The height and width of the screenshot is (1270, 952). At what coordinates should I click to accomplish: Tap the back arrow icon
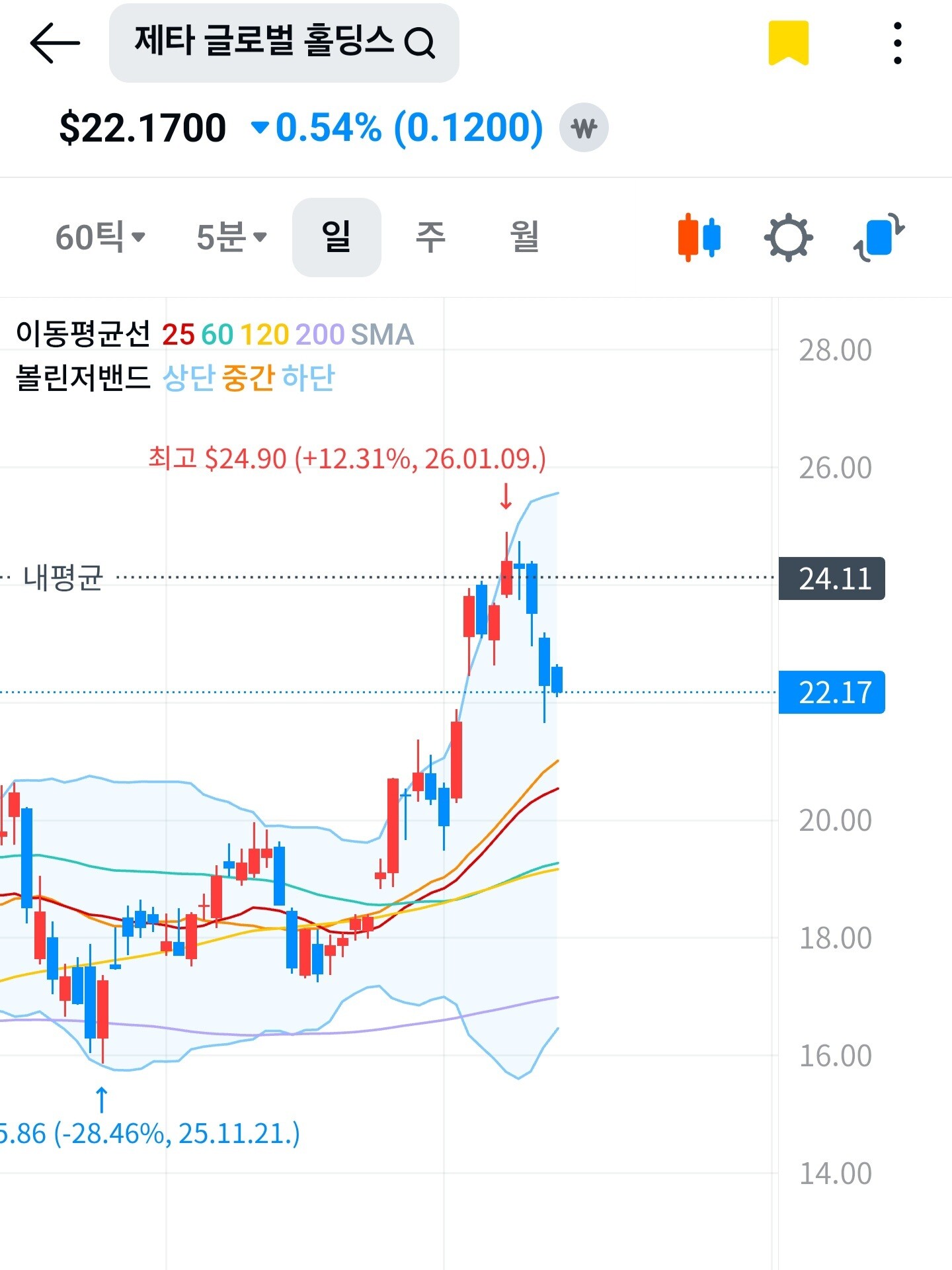pyautogui.click(x=55, y=43)
